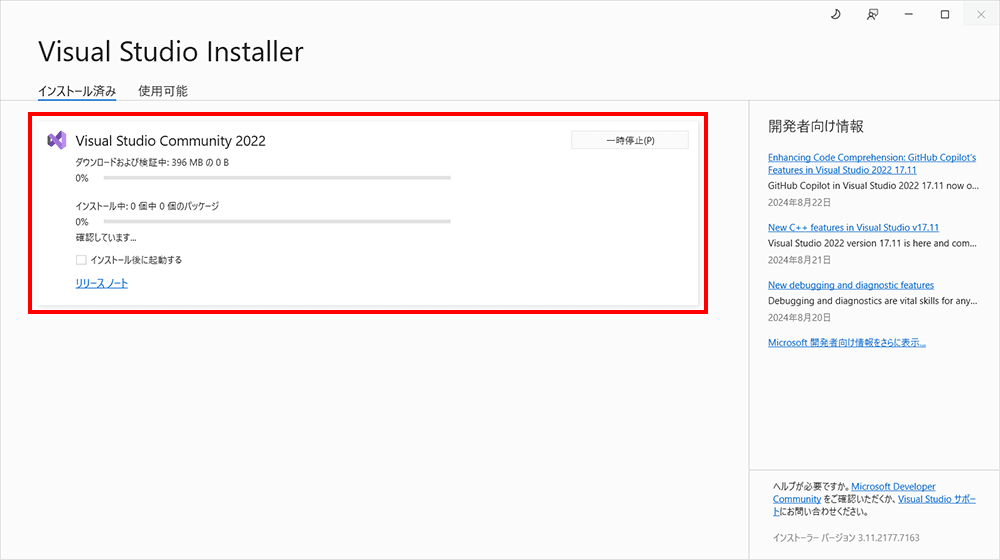Image resolution: width=1000 pixels, height=560 pixels.
Task: Show more Microsoft 開発者向け情報 link
Action: pyautogui.click(x=846, y=343)
